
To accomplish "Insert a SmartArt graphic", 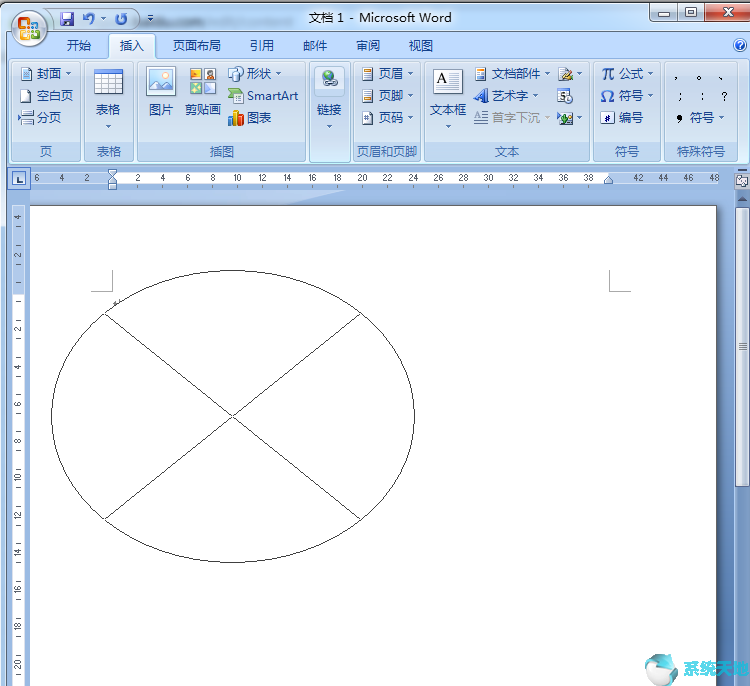I will point(263,96).
